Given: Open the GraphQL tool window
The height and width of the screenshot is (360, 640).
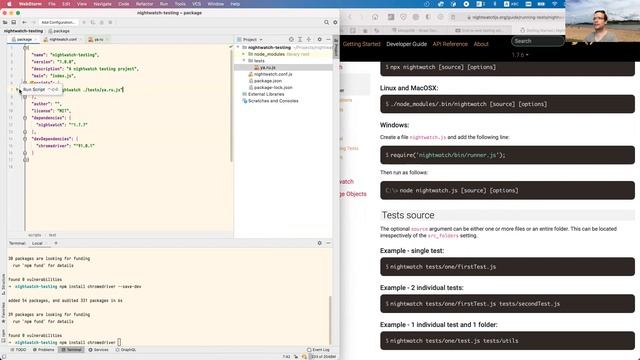Looking at the screenshot, I should [x=126, y=350].
